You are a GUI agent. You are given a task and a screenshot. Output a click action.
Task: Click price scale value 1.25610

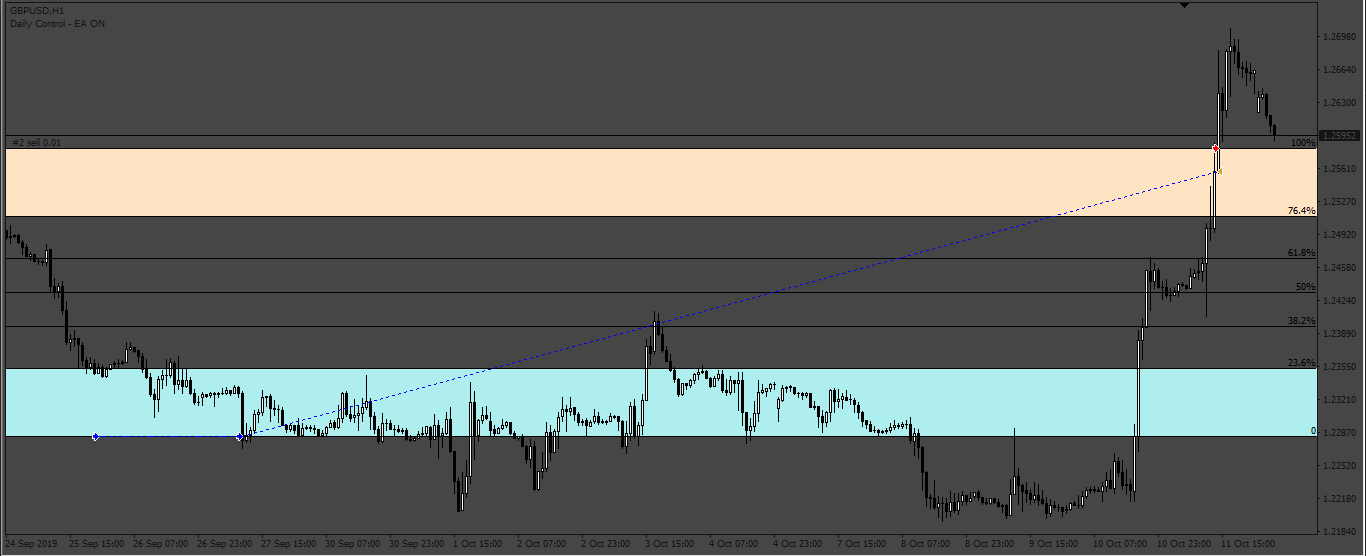pyautogui.click(x=1340, y=169)
